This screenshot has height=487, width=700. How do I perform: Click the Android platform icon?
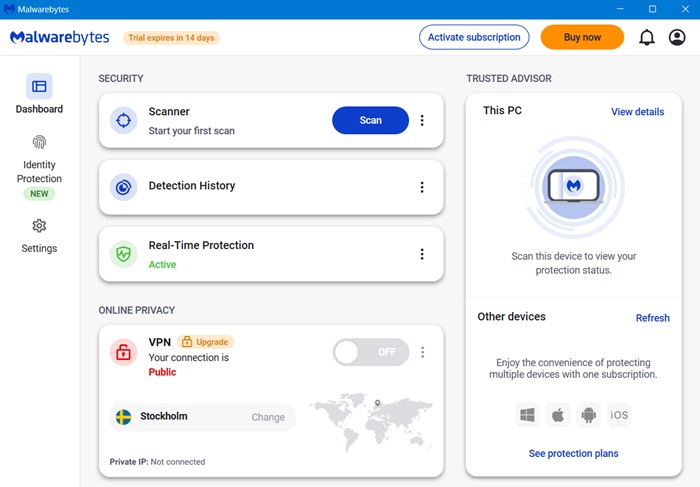pos(588,415)
